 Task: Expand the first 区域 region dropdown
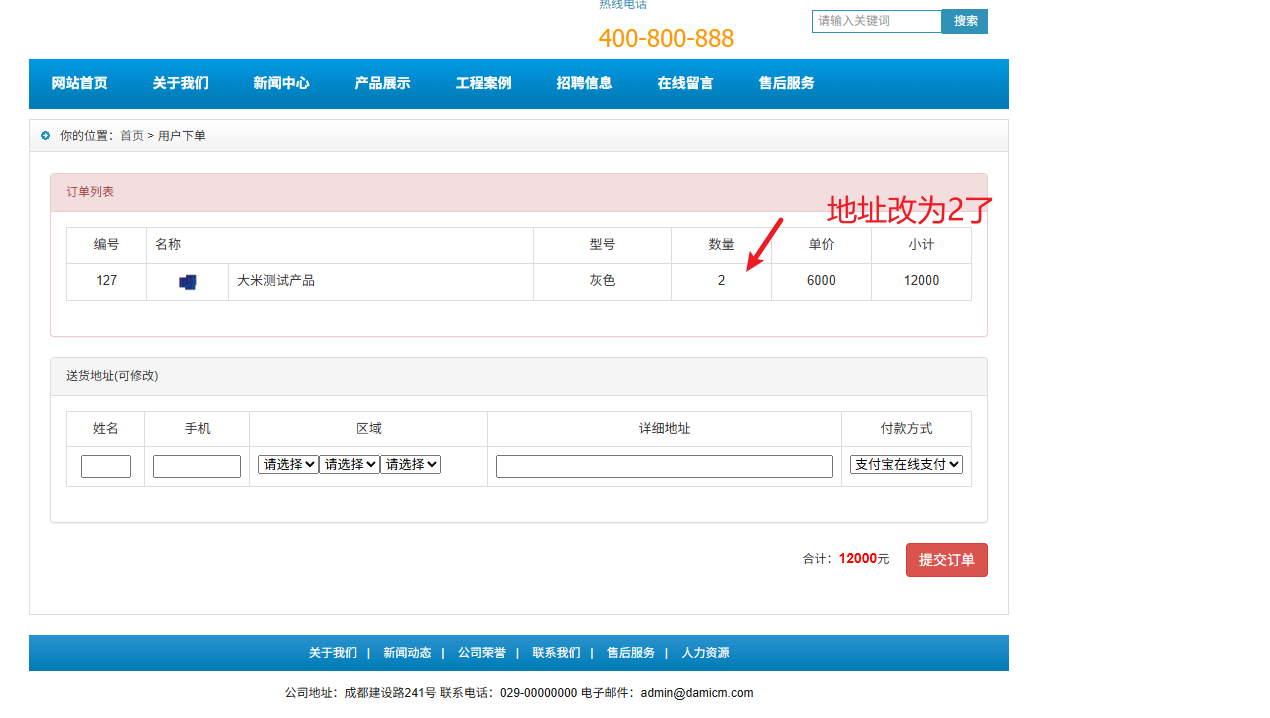click(288, 465)
